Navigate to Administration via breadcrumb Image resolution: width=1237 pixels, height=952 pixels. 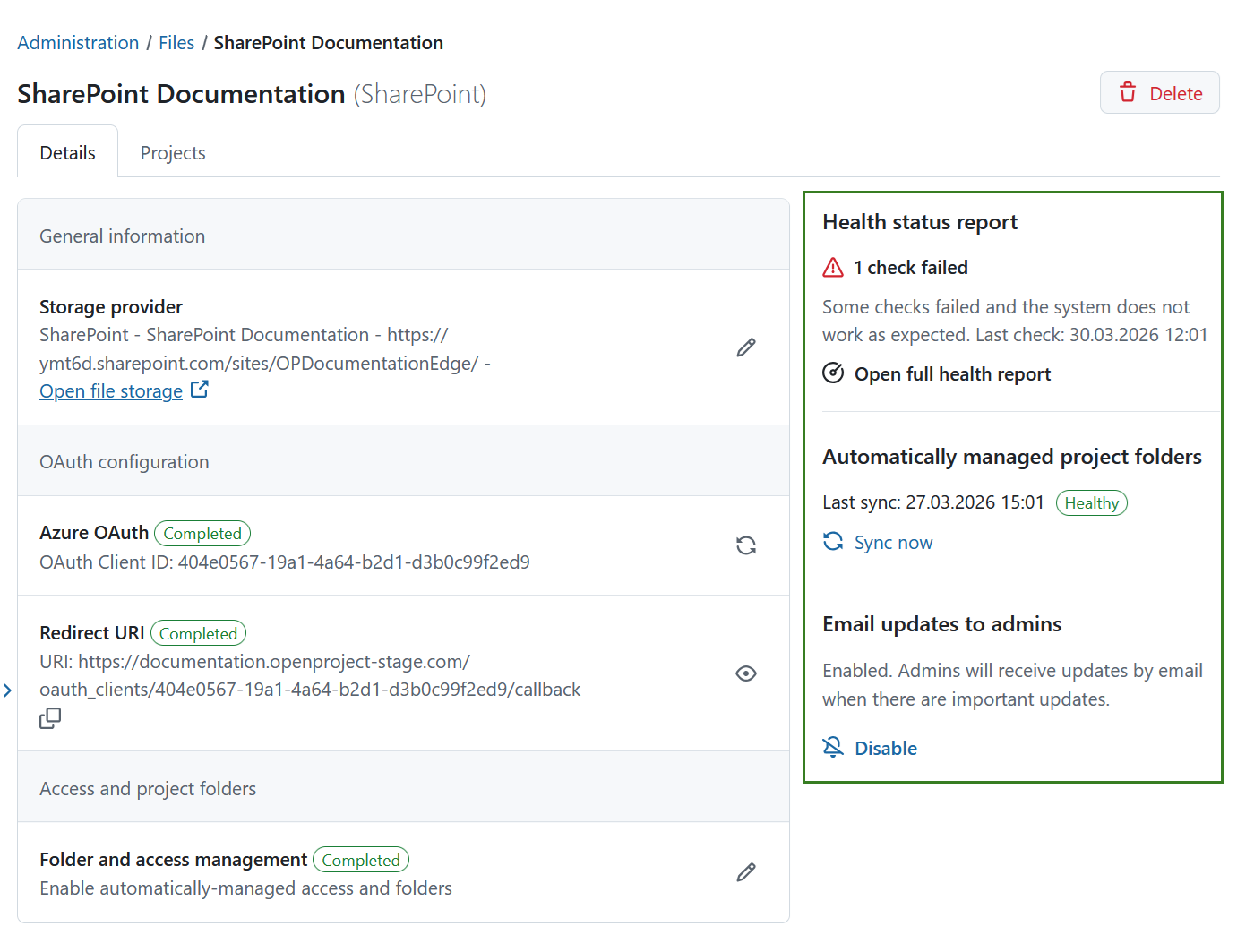(78, 42)
